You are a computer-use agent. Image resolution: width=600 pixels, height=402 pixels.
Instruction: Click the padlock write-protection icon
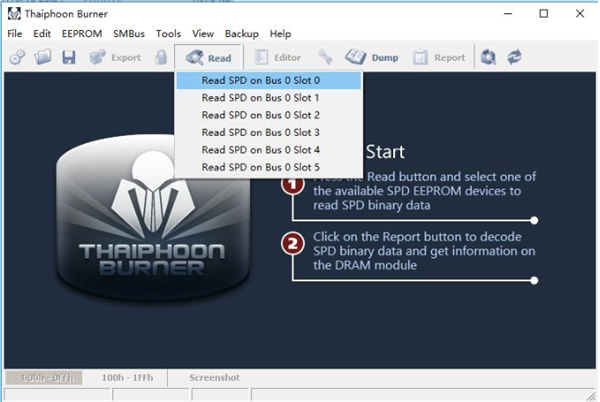pos(160,58)
